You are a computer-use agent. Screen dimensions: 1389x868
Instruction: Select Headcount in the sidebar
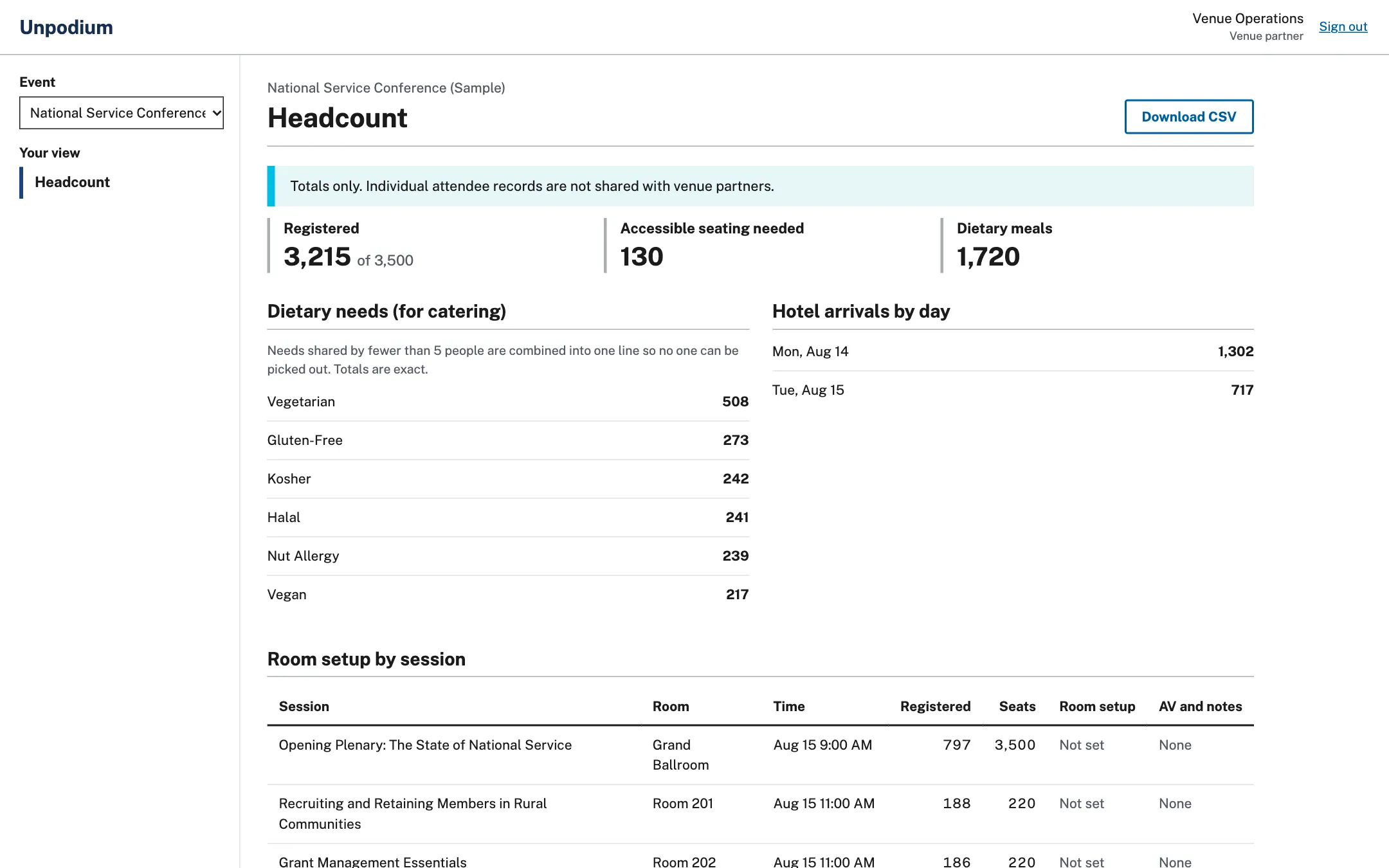[72, 182]
